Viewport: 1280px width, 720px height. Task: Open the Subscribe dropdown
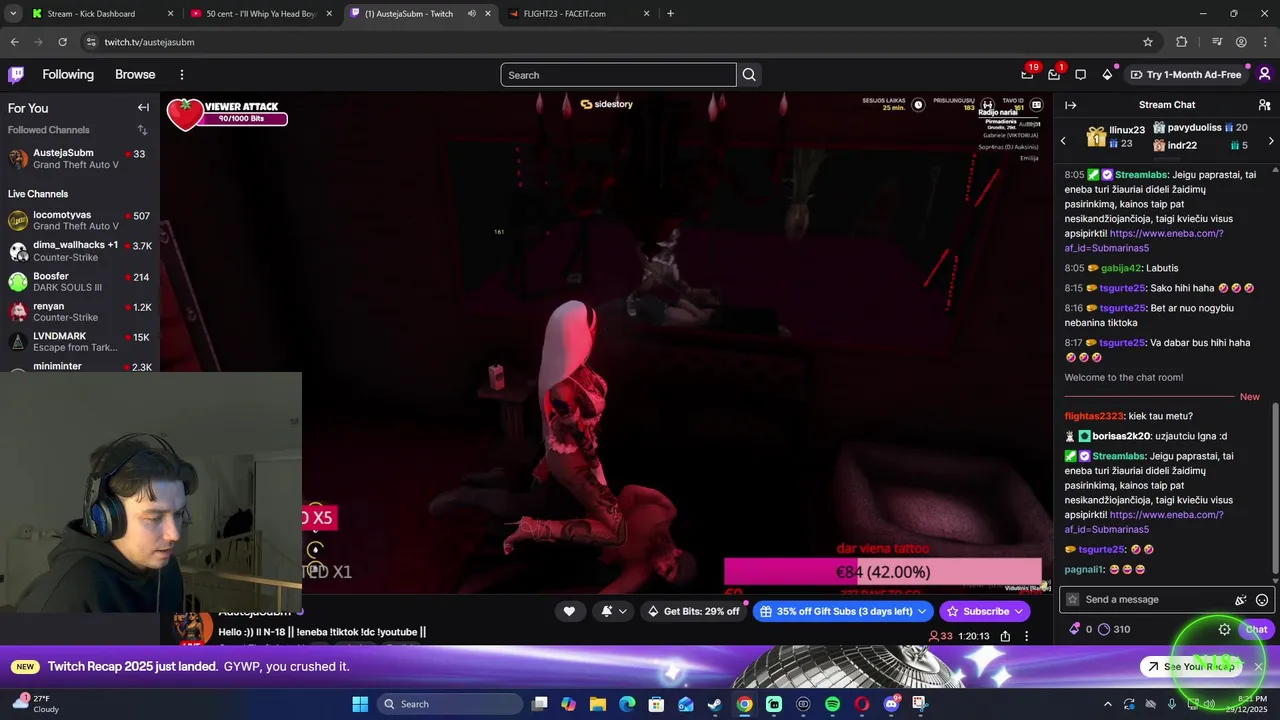tap(984, 611)
